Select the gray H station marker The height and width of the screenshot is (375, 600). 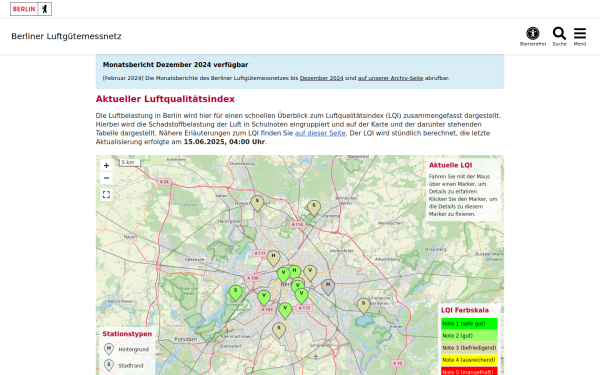click(328, 287)
